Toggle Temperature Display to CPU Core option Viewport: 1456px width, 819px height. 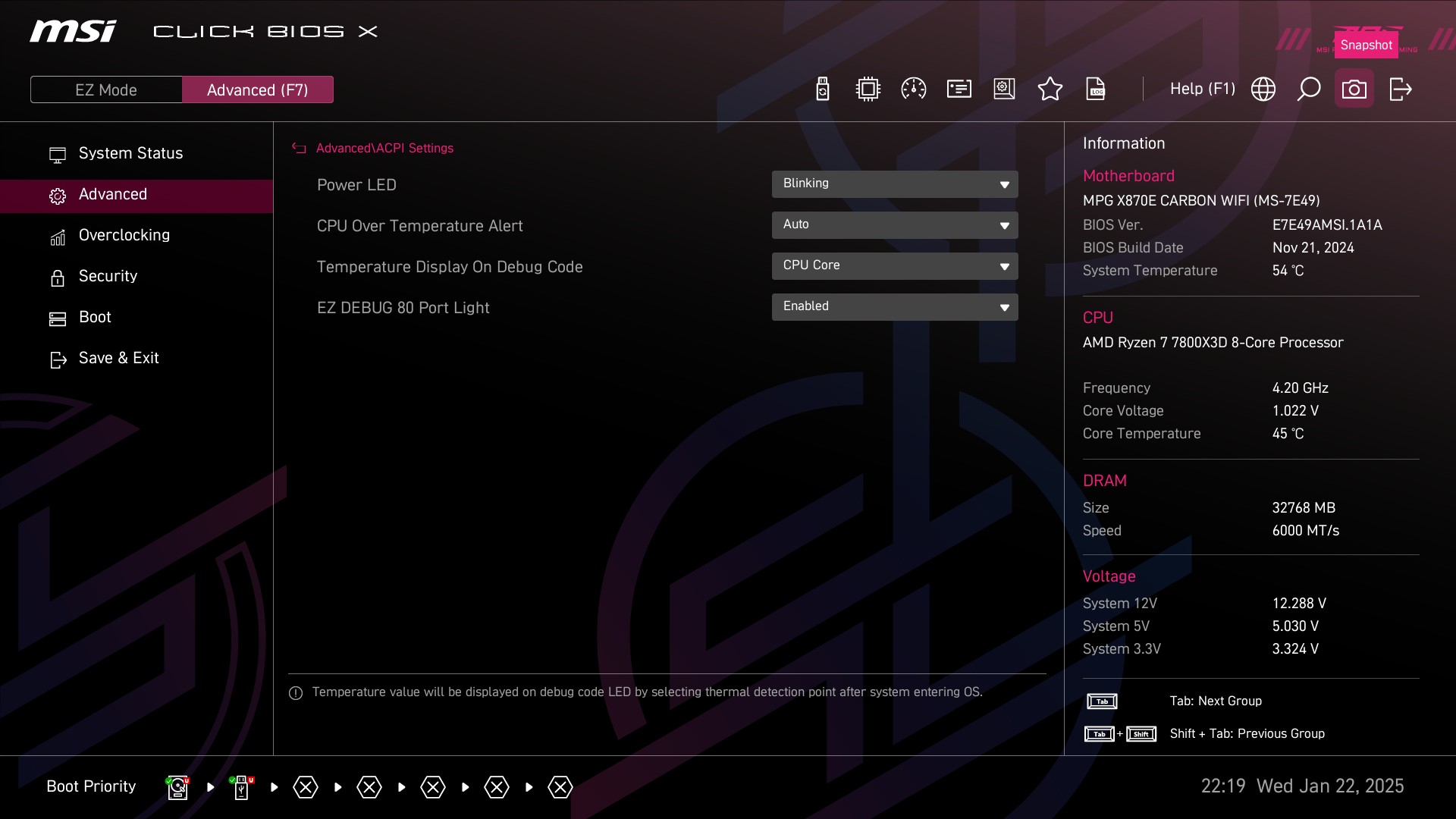tap(895, 266)
